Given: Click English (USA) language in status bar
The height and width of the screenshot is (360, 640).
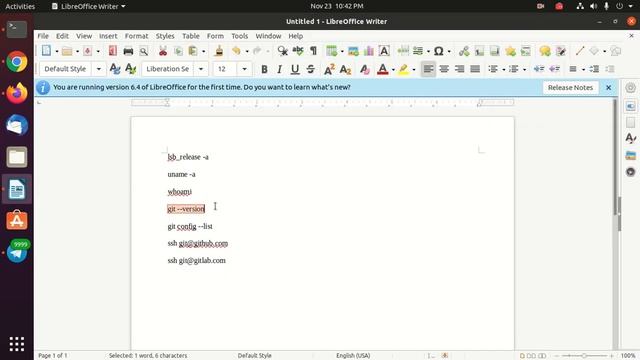Looking at the screenshot, I should (353, 356).
